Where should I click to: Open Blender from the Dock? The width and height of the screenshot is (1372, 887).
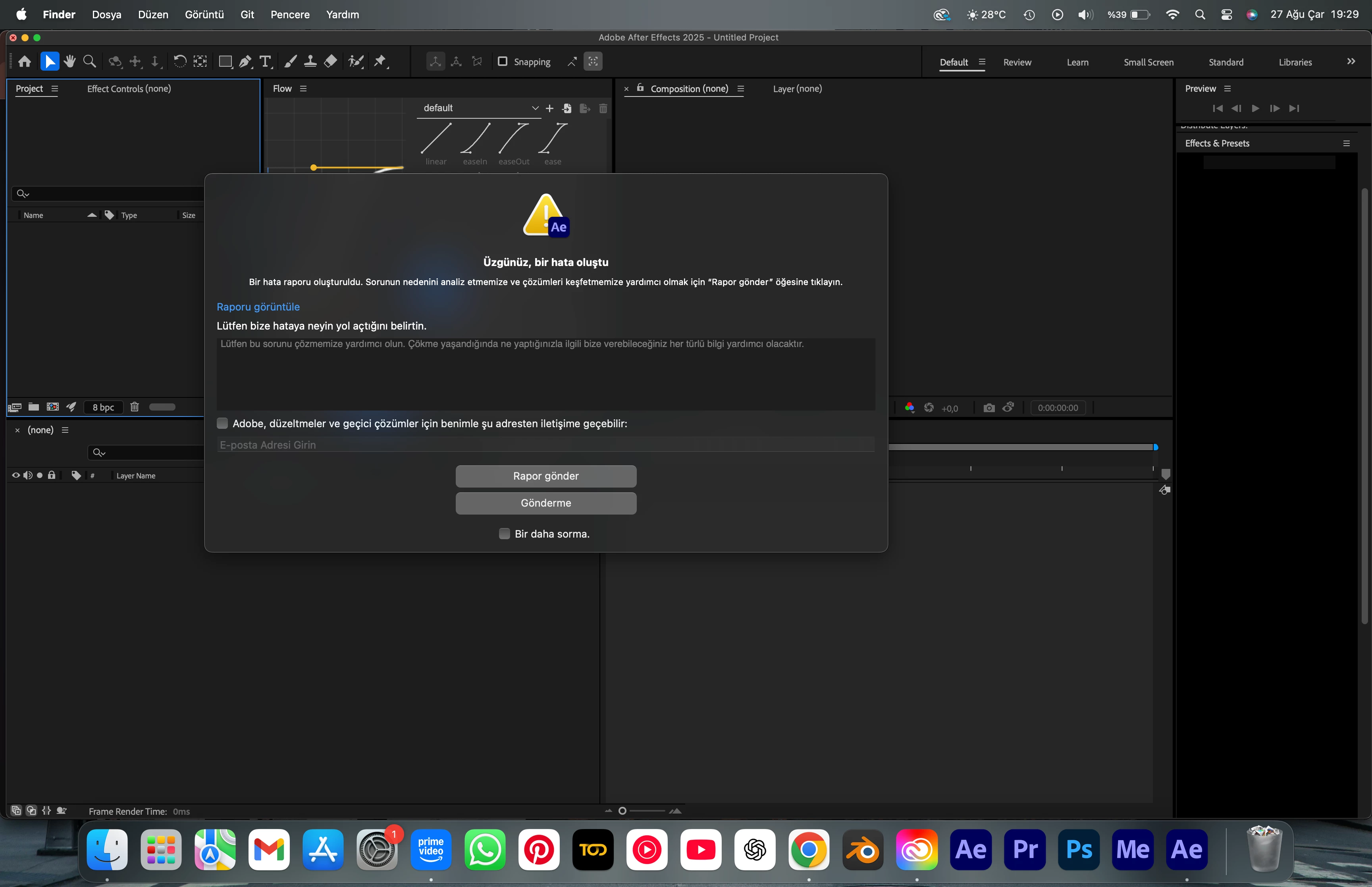click(x=863, y=850)
